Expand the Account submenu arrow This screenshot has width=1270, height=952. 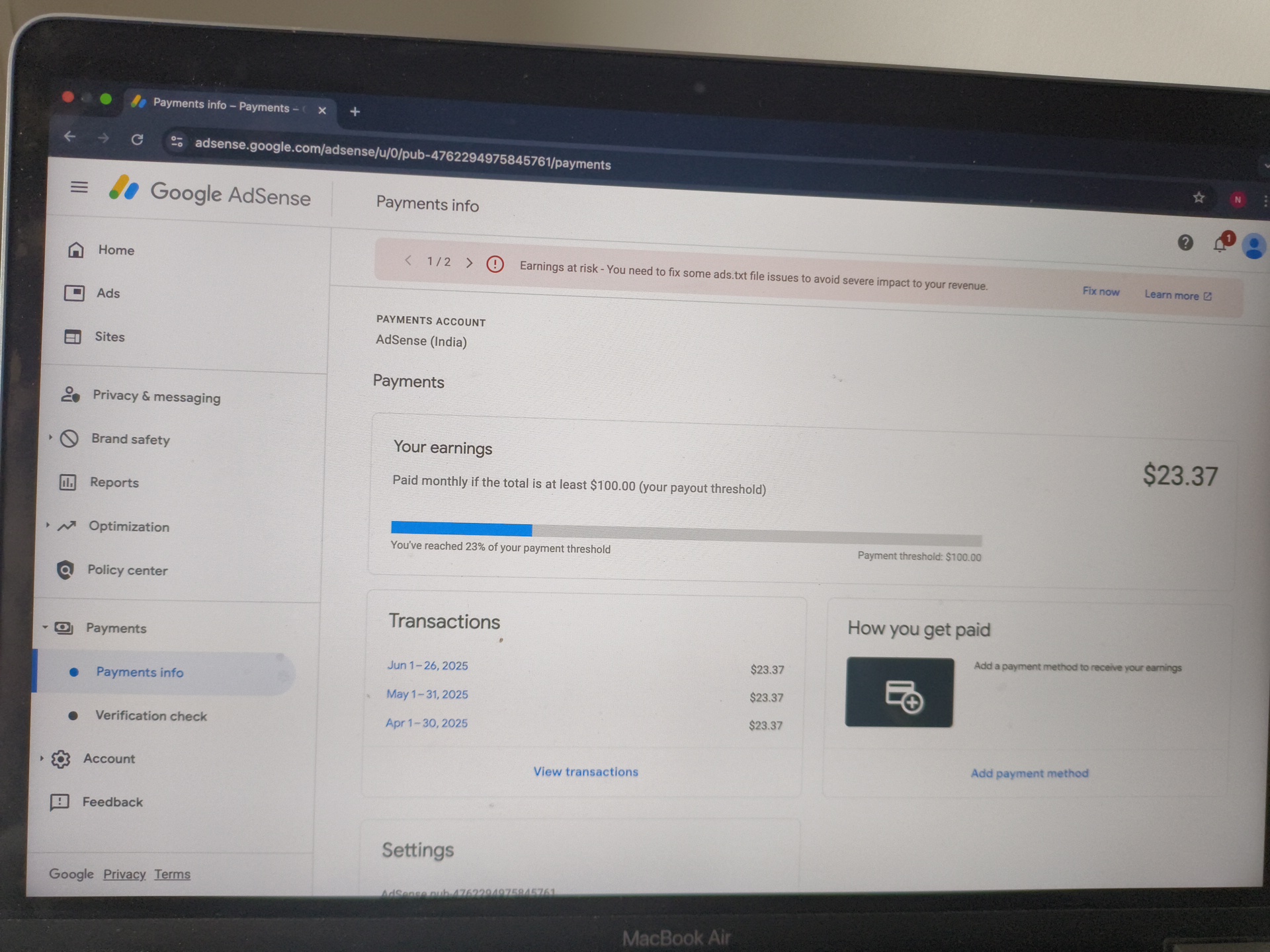(42, 758)
